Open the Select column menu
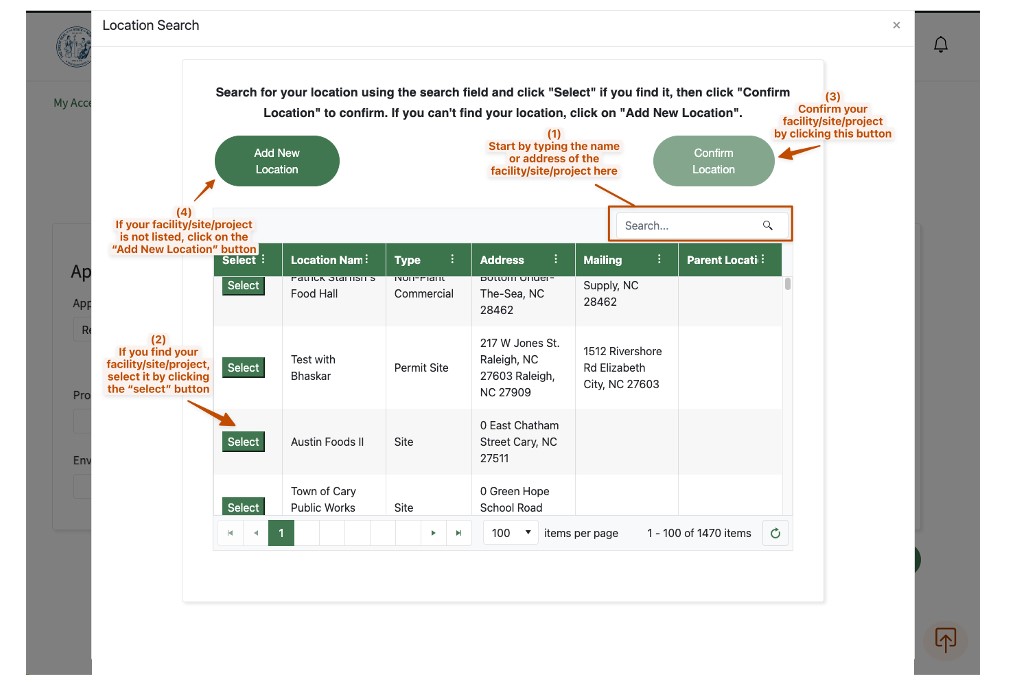Screen dimensions: 1009x687 pyautogui.click(x=263, y=259)
